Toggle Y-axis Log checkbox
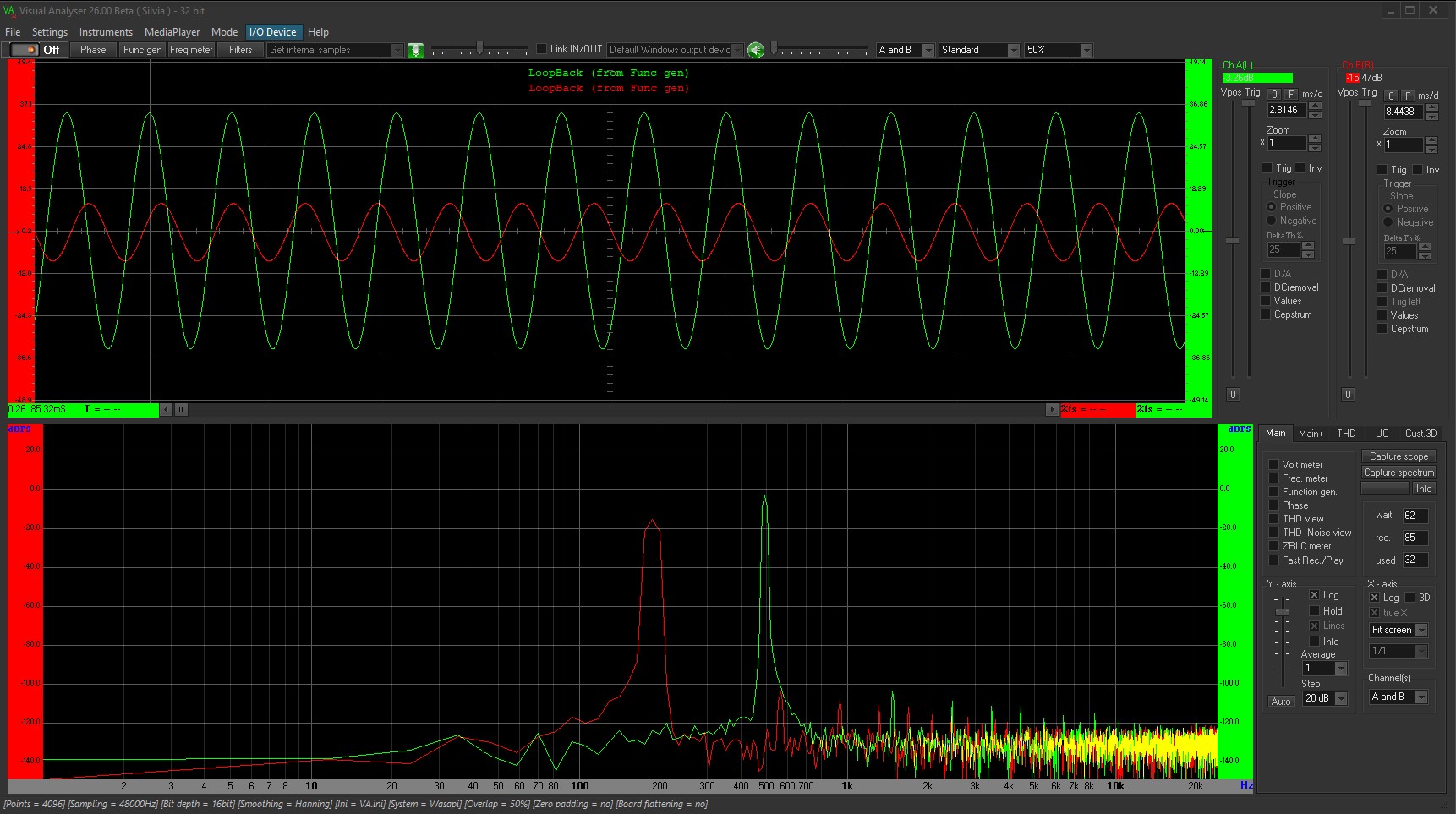The height and width of the screenshot is (814, 1456). click(x=1315, y=595)
